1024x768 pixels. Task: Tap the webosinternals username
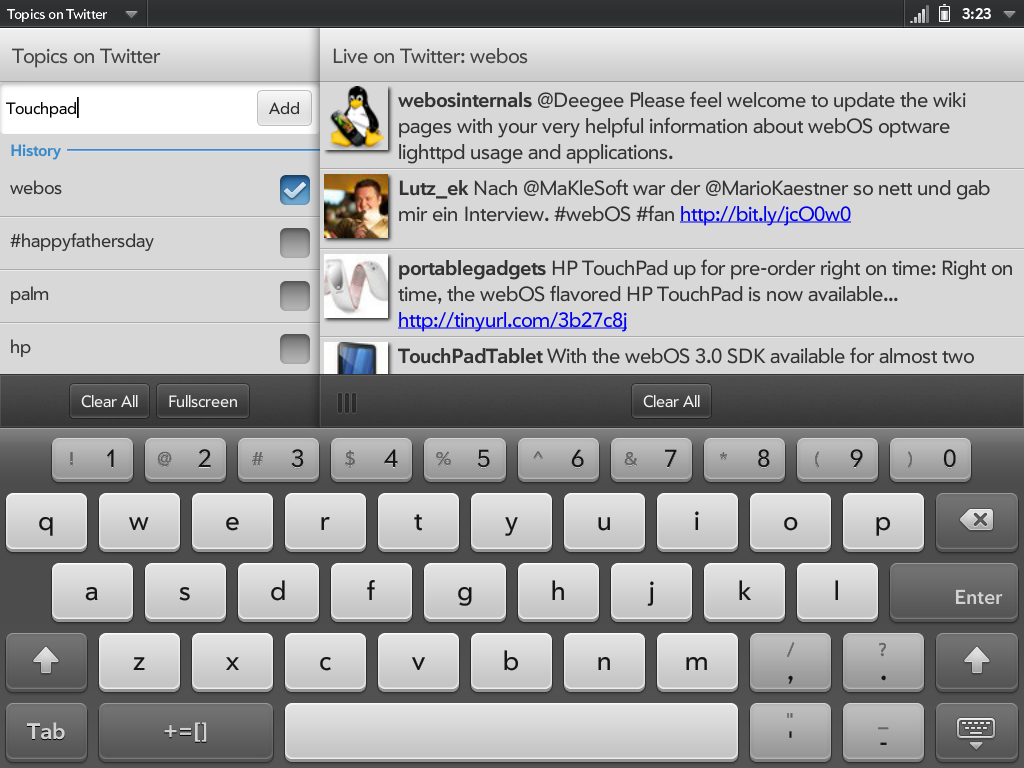[465, 101]
